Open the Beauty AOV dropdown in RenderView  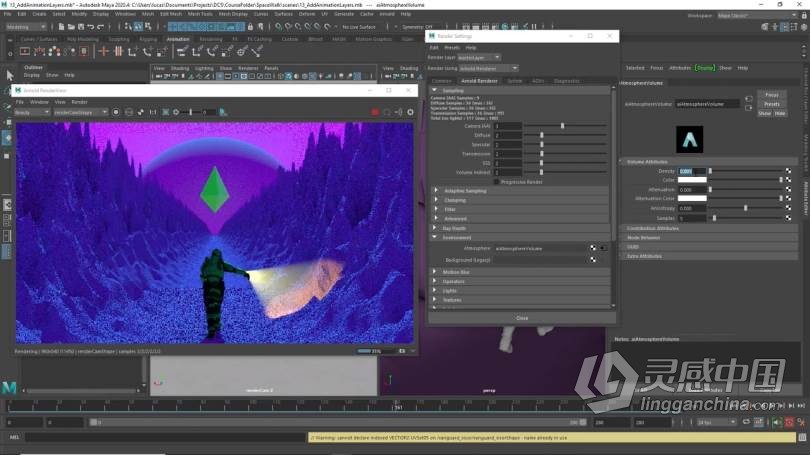coord(32,112)
